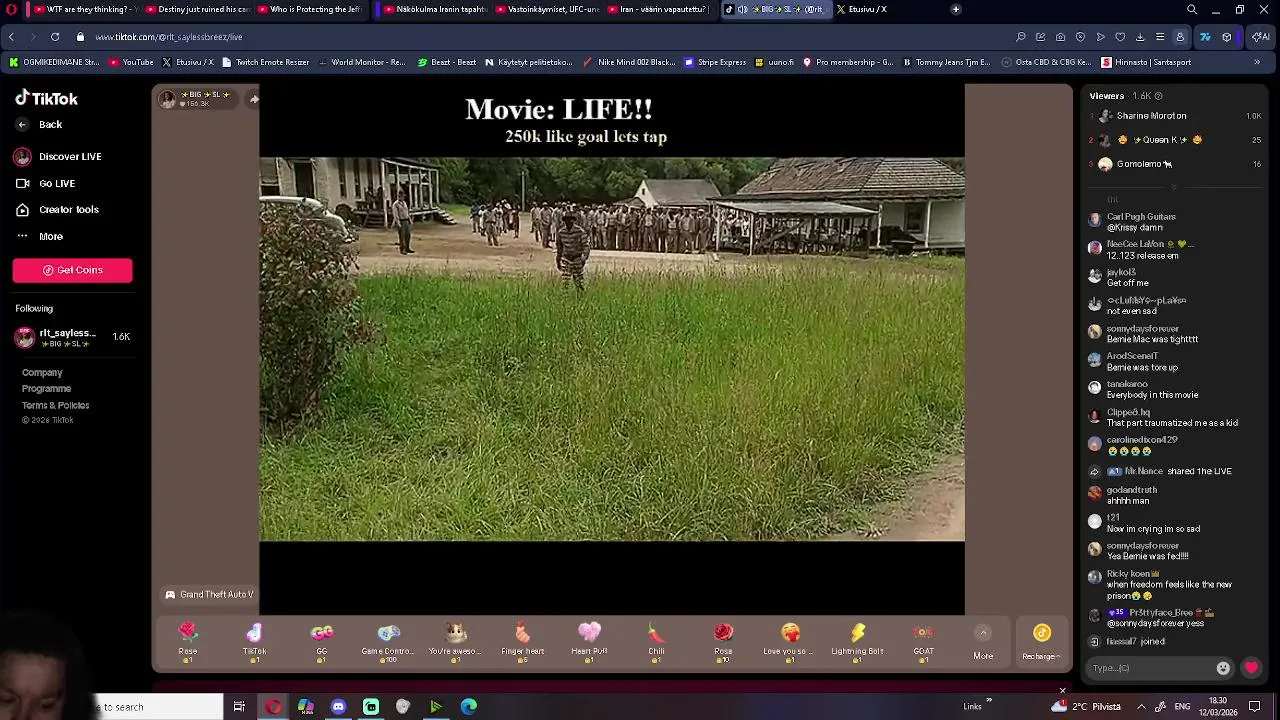Open rlt_saylessbreez in the Following list

click(x=72, y=337)
